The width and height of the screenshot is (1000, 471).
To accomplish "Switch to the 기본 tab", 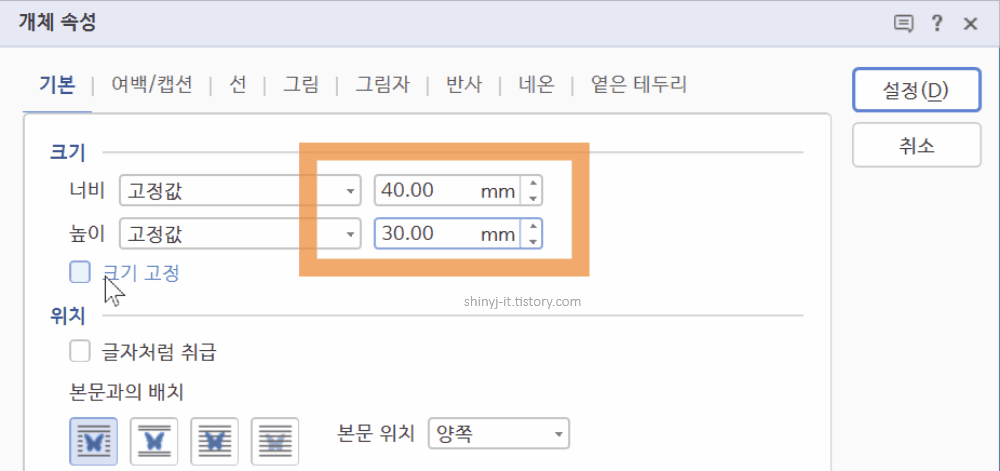I will pos(57,85).
